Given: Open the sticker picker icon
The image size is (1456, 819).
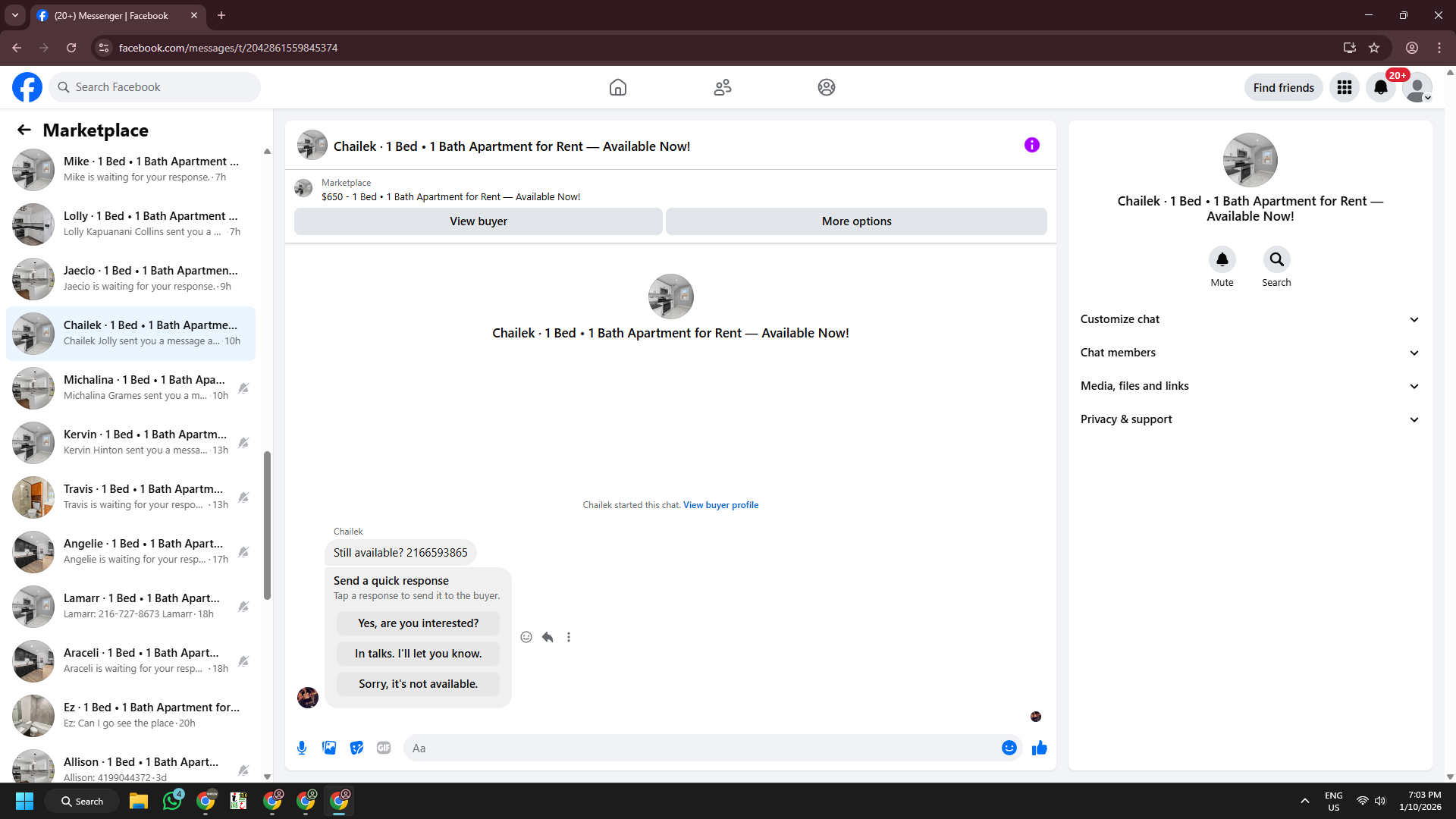Looking at the screenshot, I should tap(356, 748).
